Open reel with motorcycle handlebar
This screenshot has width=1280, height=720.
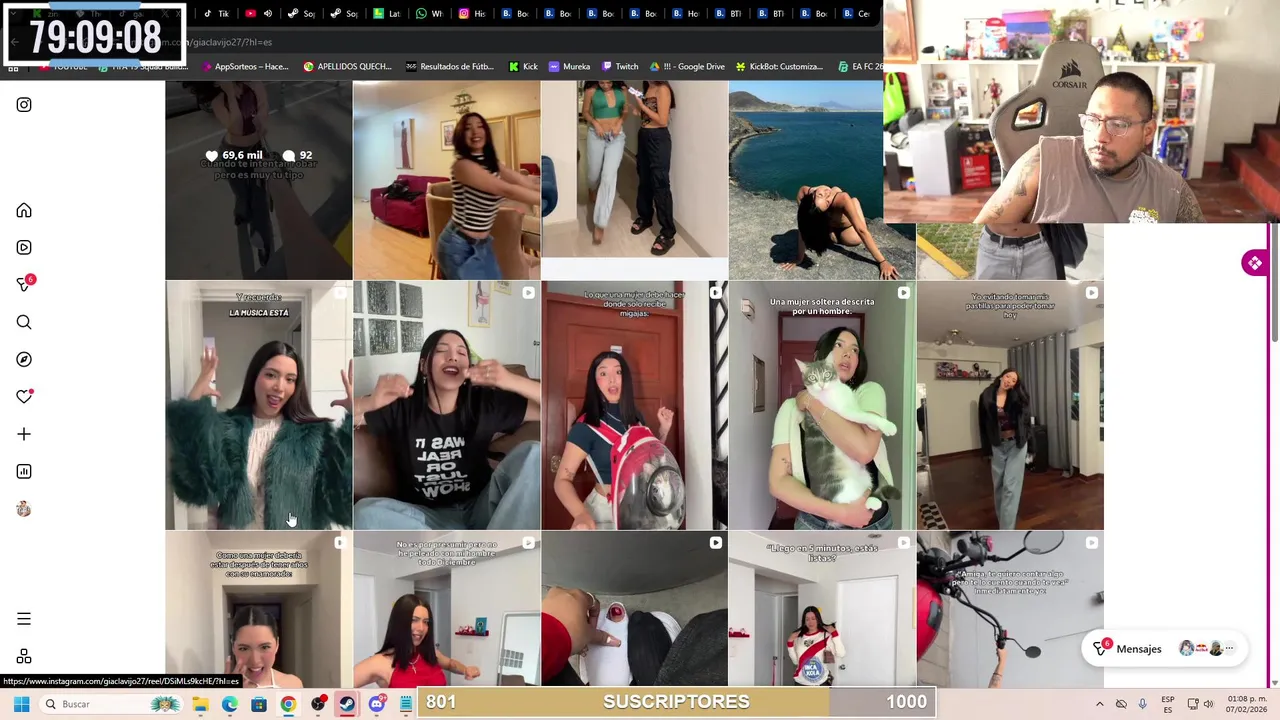tap(1010, 608)
